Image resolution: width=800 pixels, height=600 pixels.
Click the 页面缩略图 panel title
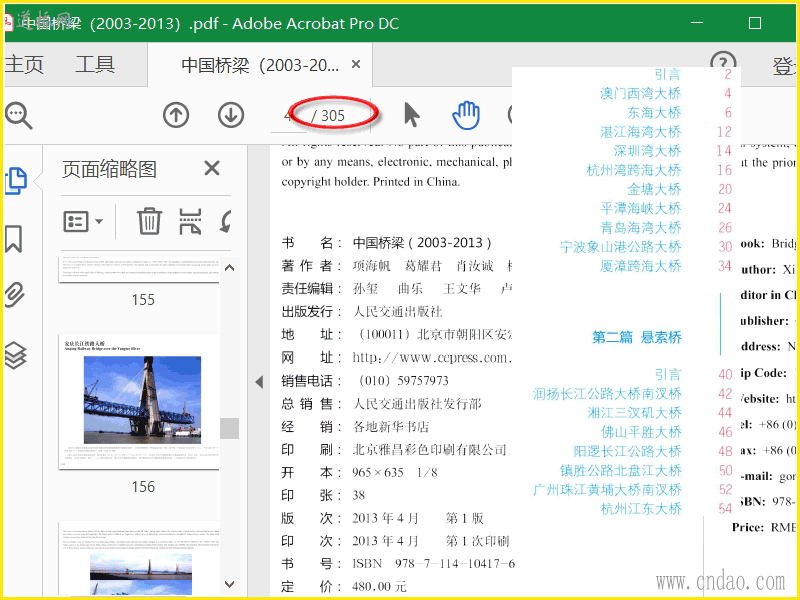pos(109,169)
